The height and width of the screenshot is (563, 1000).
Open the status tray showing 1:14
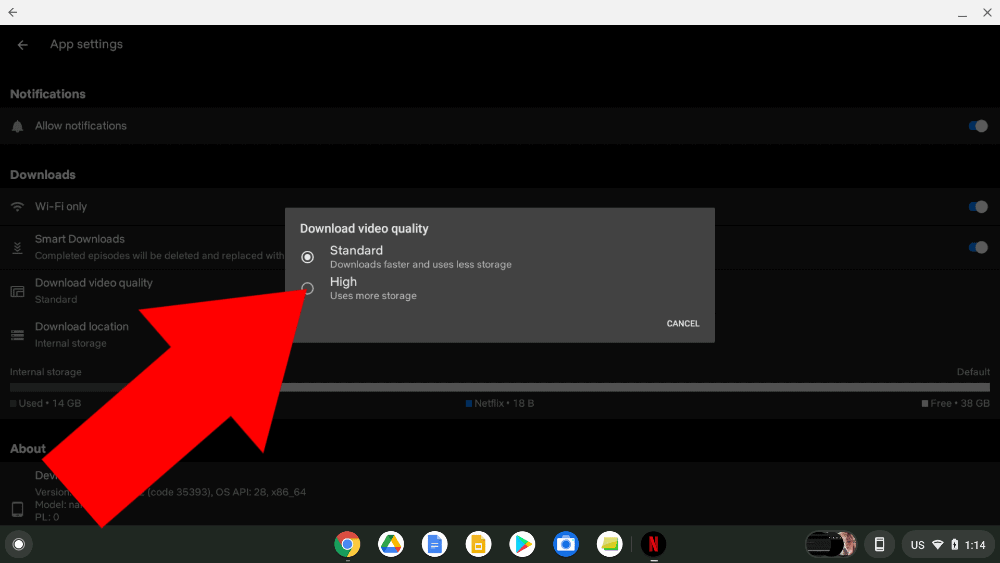948,545
